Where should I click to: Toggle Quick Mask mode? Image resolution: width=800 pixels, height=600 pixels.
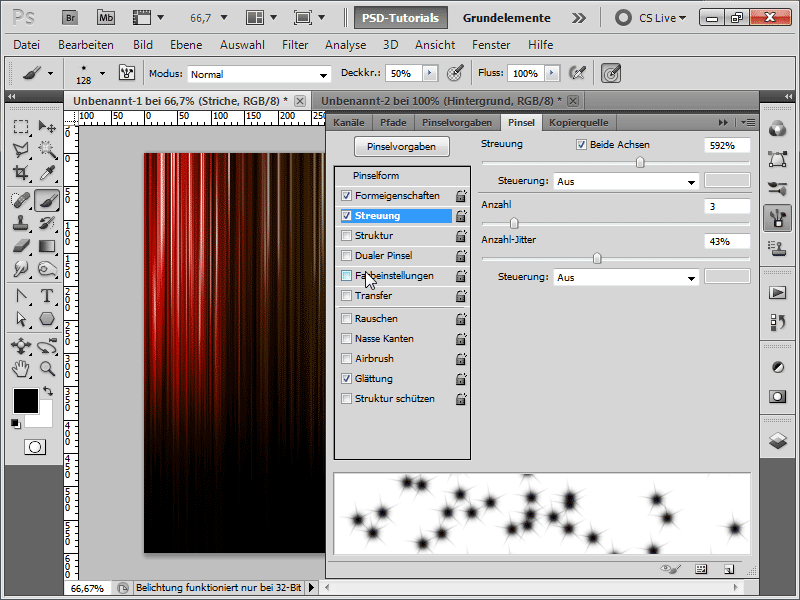[35, 447]
